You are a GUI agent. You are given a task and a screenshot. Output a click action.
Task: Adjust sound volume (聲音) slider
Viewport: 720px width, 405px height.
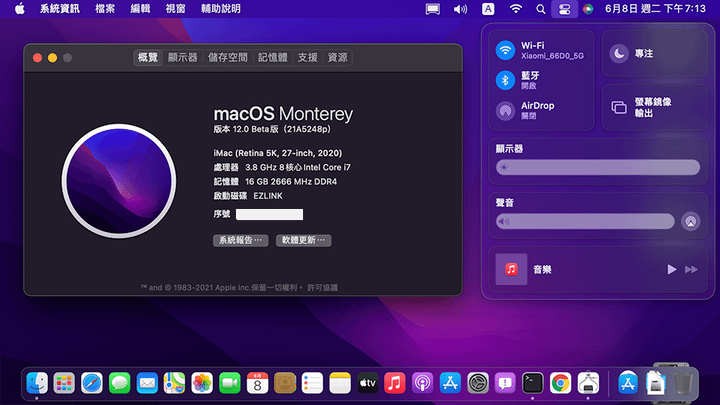click(585, 221)
